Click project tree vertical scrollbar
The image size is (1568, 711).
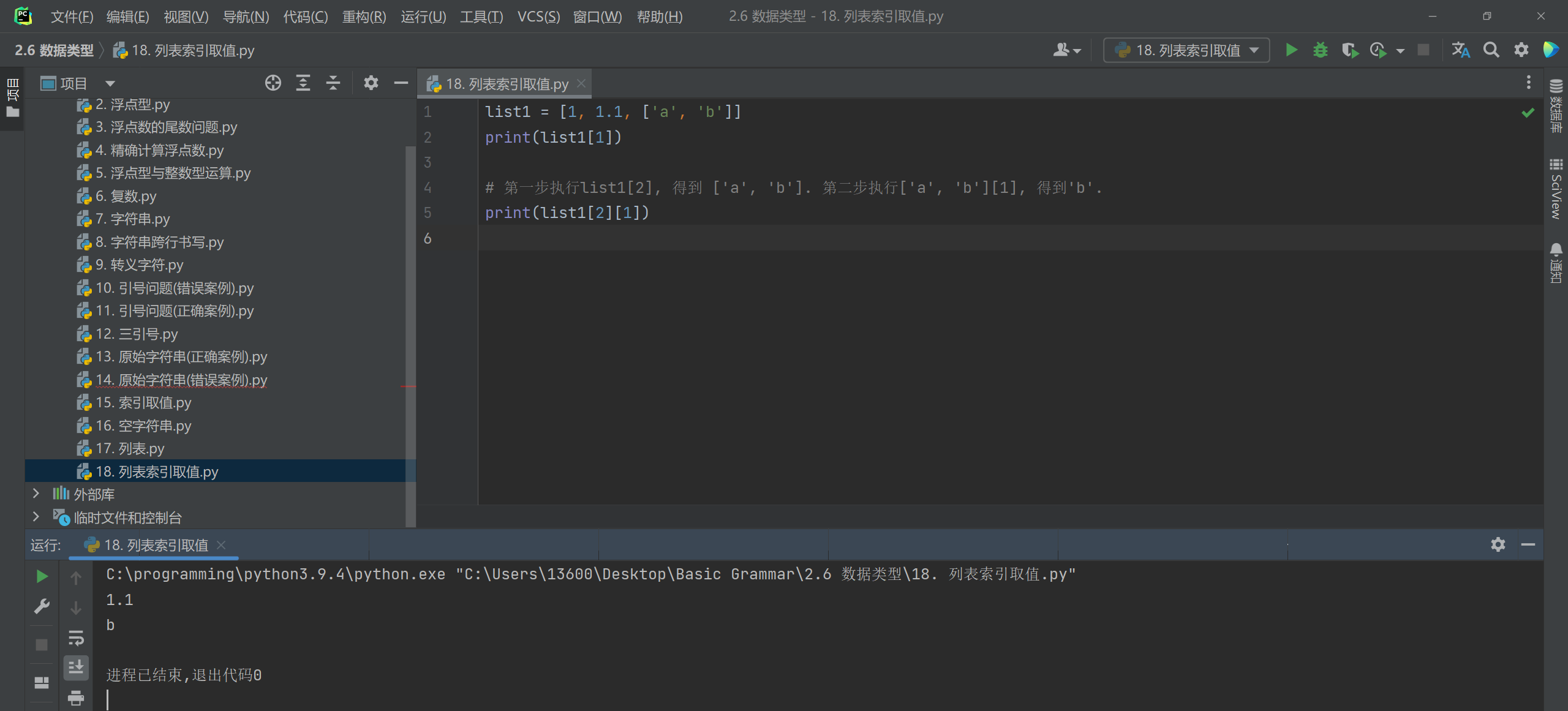(x=410, y=337)
